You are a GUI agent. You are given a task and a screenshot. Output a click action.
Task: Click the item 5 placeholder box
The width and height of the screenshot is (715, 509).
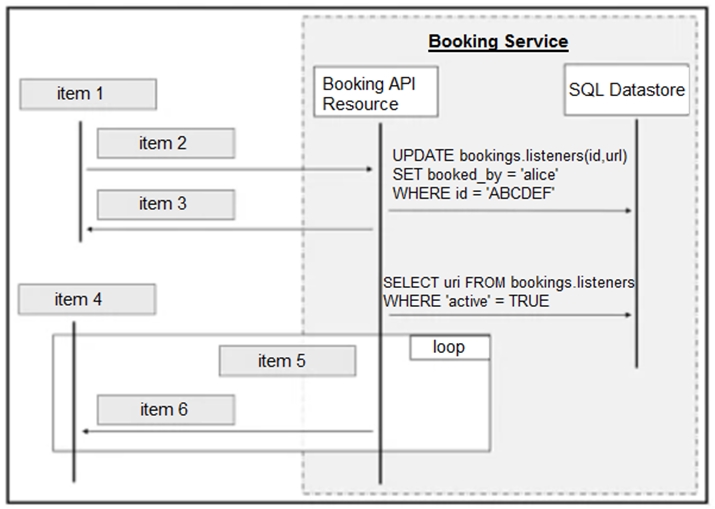(287, 361)
